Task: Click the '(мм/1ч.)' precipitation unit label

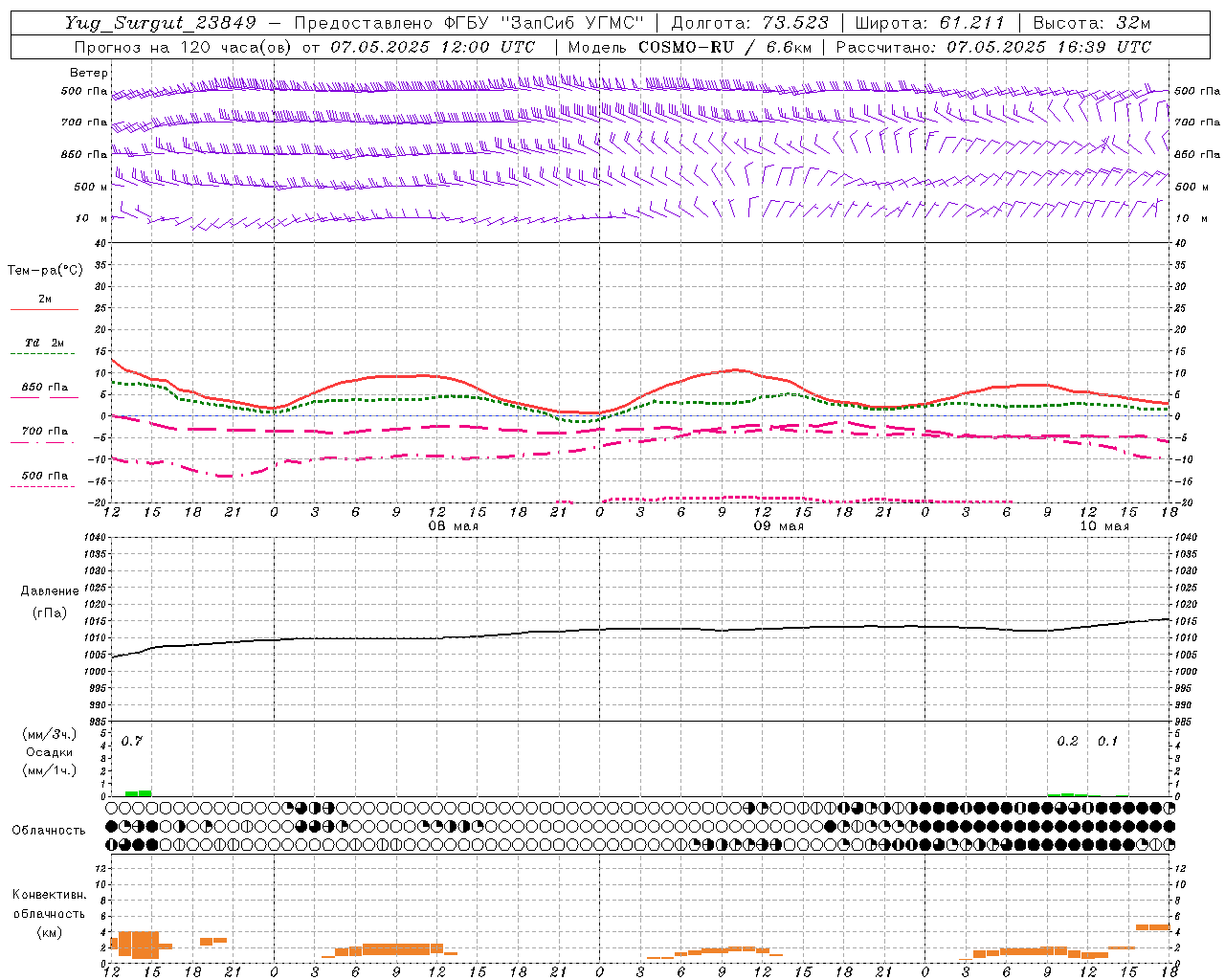Action: click(49, 770)
